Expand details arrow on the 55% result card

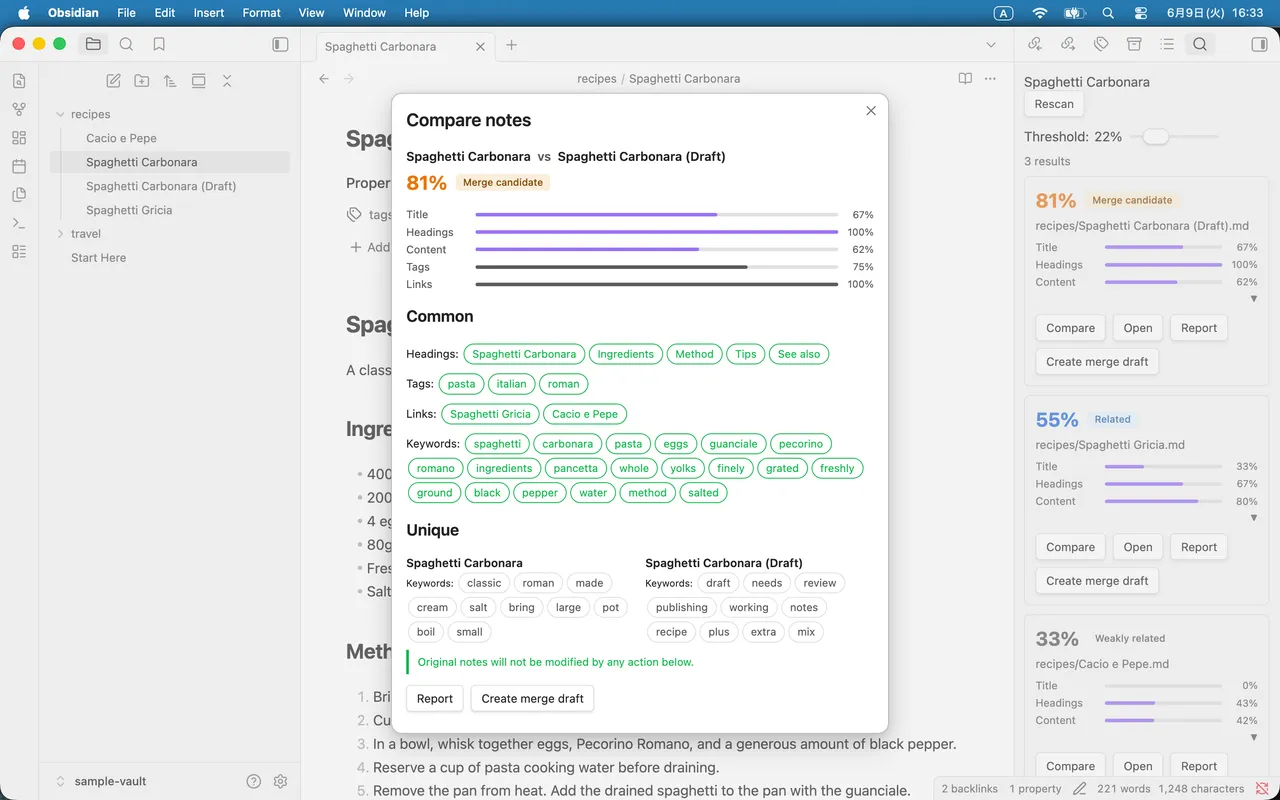point(1254,518)
